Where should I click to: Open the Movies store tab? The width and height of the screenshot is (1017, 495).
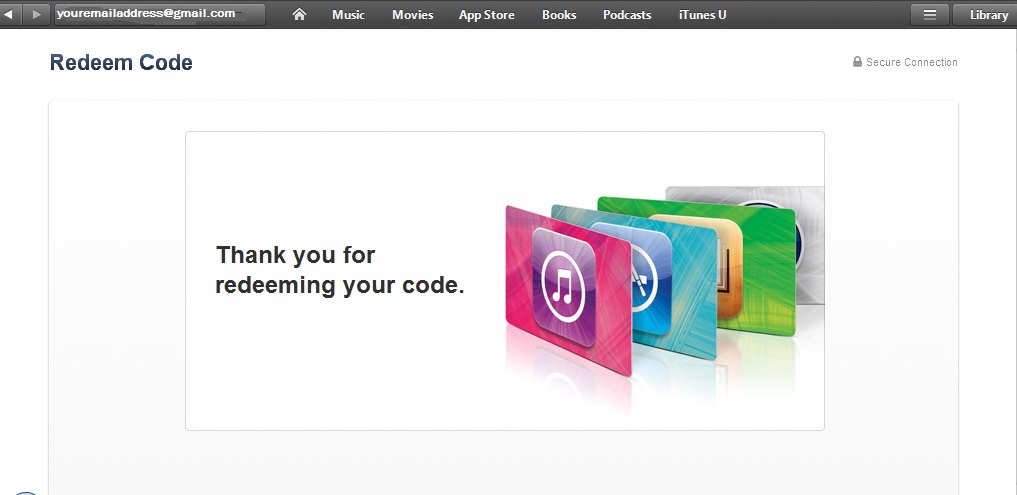(413, 14)
